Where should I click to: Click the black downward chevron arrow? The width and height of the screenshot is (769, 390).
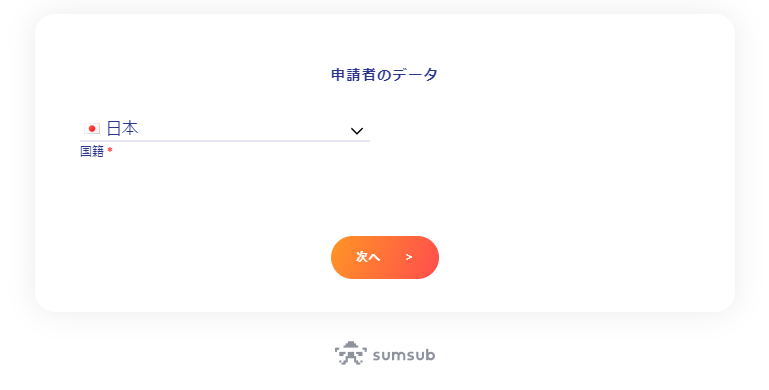pyautogui.click(x=357, y=131)
